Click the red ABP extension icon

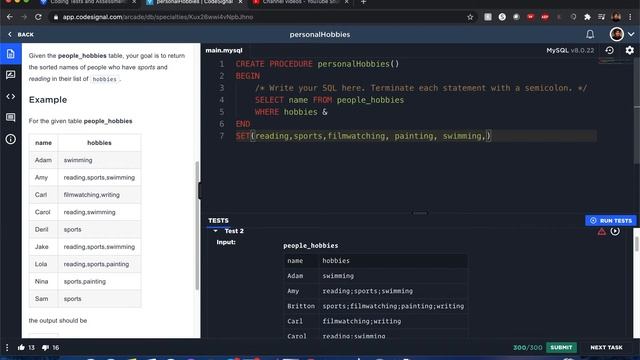click(x=544, y=17)
